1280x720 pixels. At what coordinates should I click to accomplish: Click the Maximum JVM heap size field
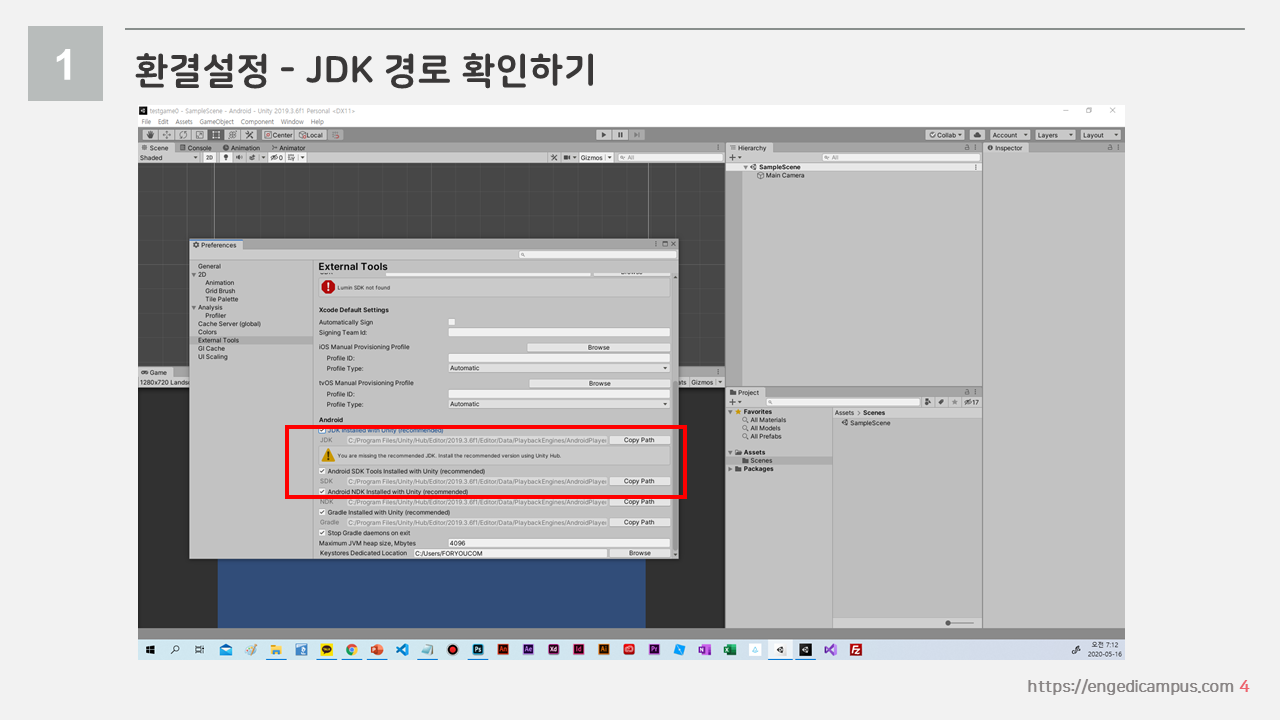click(x=559, y=543)
